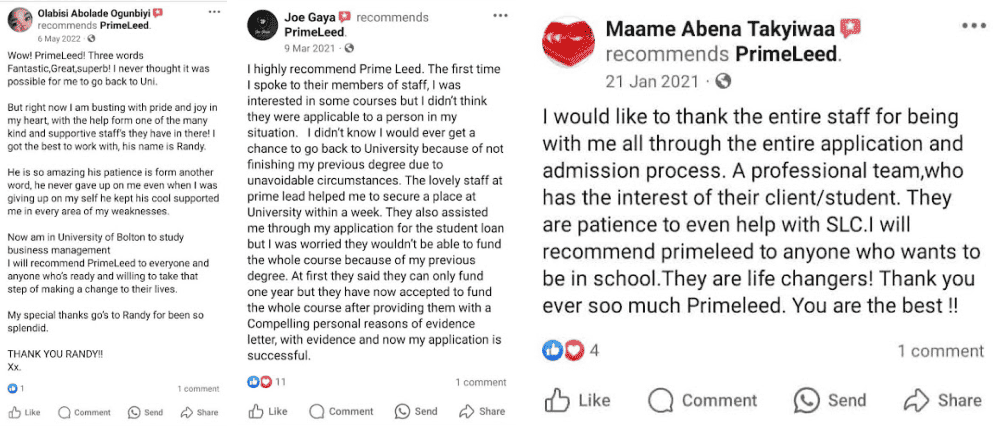Viewport: 1000px width, 426px height.
Task: View the 1 comment on Maame's post
Action: [x=940, y=351]
